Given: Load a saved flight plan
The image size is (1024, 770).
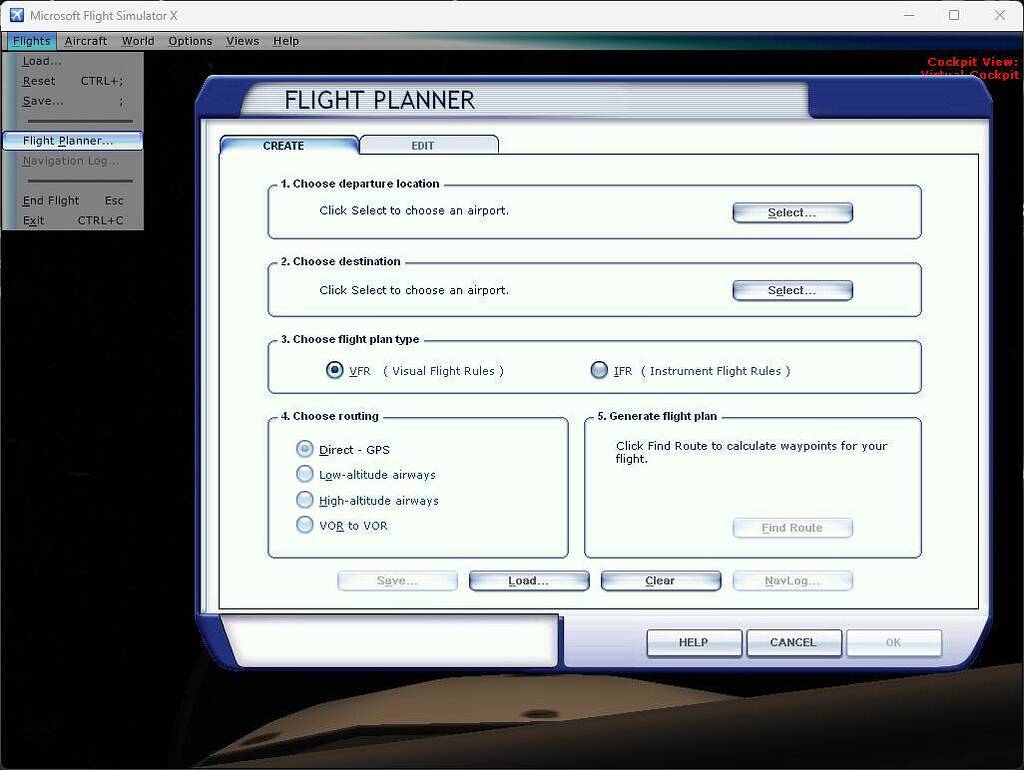Looking at the screenshot, I should tap(528, 580).
